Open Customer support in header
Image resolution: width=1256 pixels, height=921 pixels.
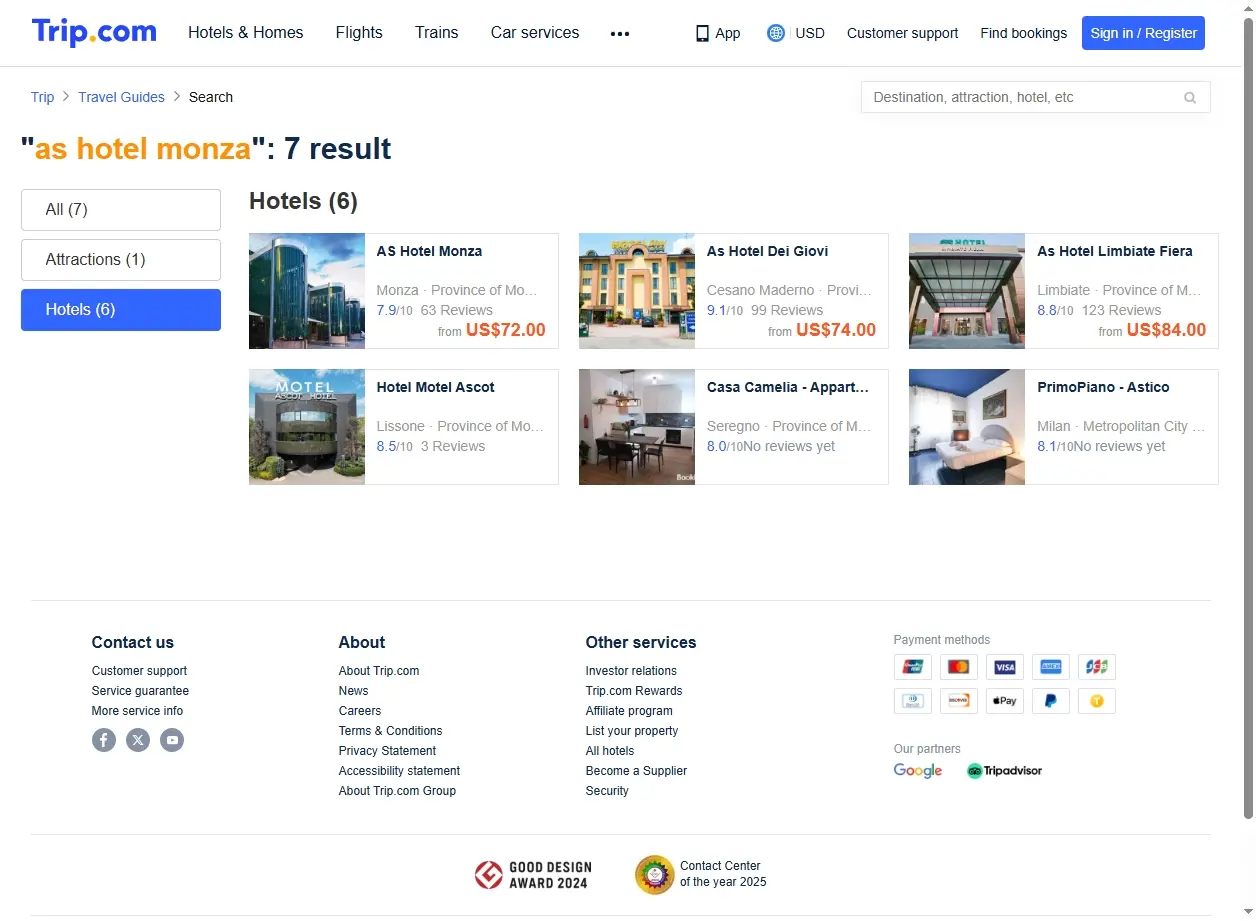coord(902,33)
